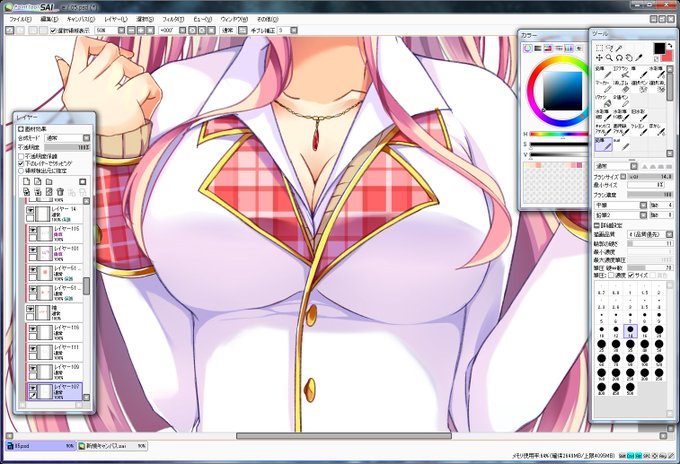Hide the レイヤー111 layer
The width and height of the screenshot is (680, 464).
(x=33, y=348)
